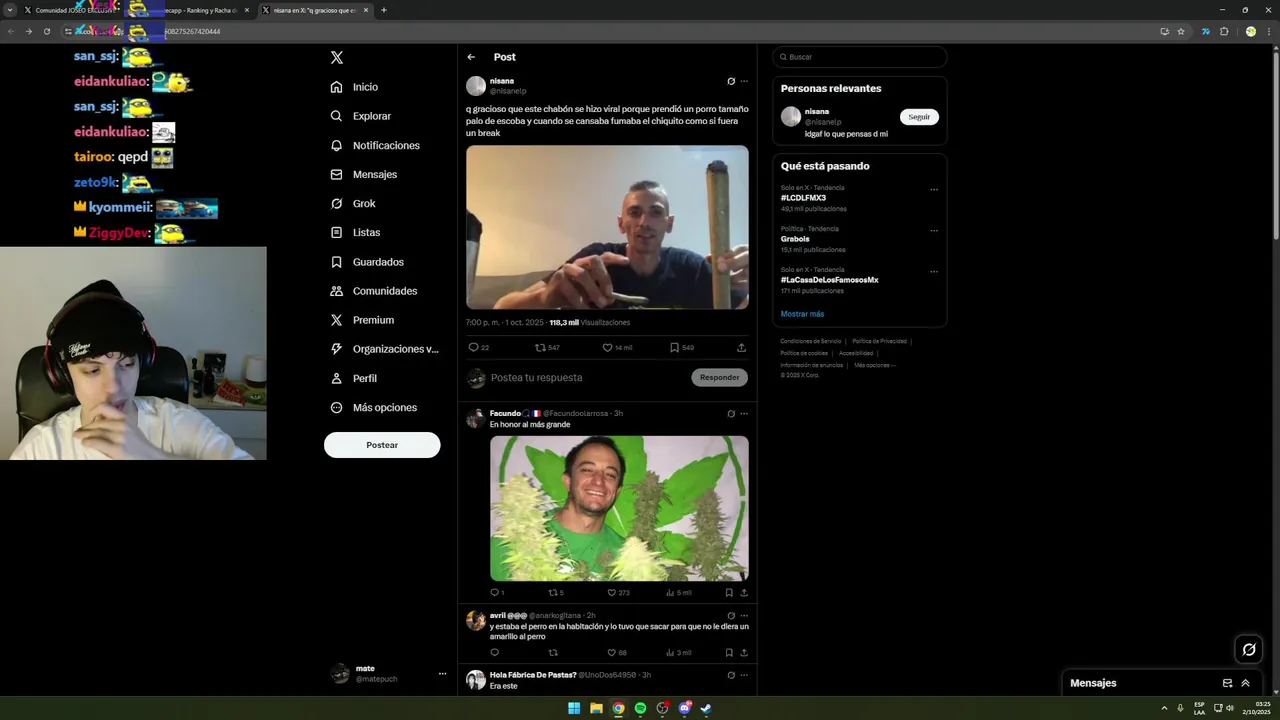Bookmark Facundo's reply
This screenshot has height=720, width=1280.
pyautogui.click(x=729, y=592)
